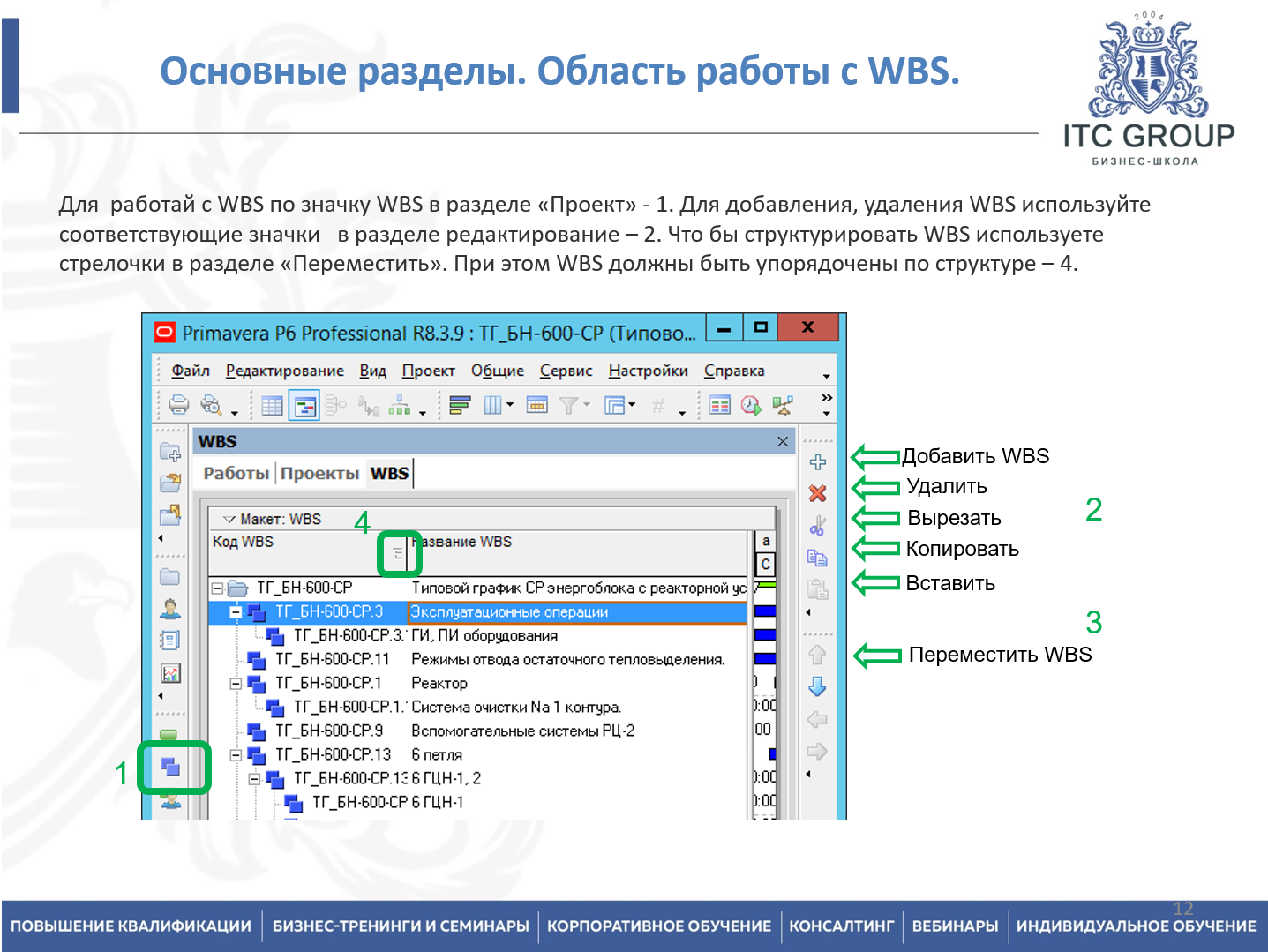This screenshot has height=952, width=1268.
Task: Open the Reports icon in the sidebar
Action: (170, 641)
